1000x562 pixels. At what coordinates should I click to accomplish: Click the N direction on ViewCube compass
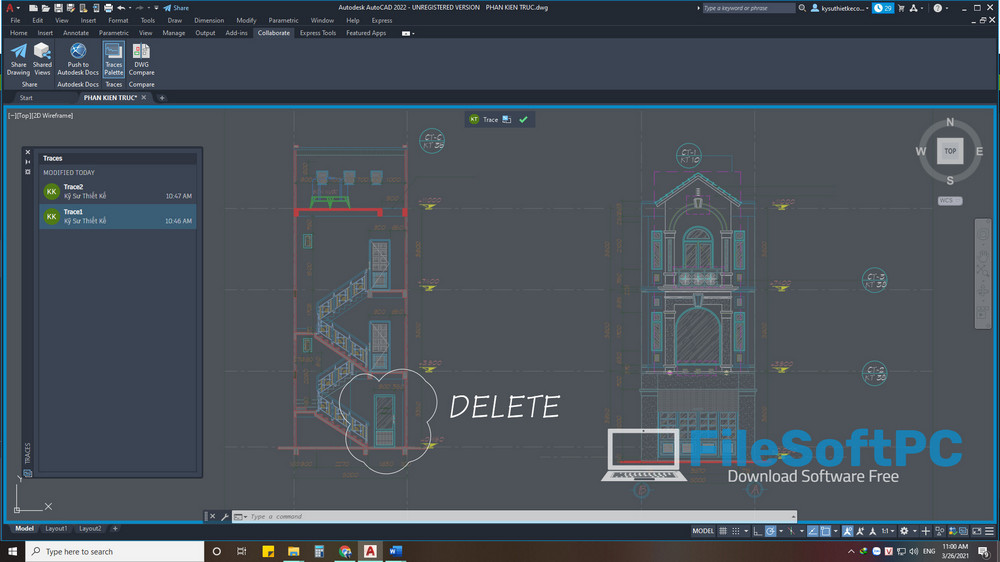[950, 122]
